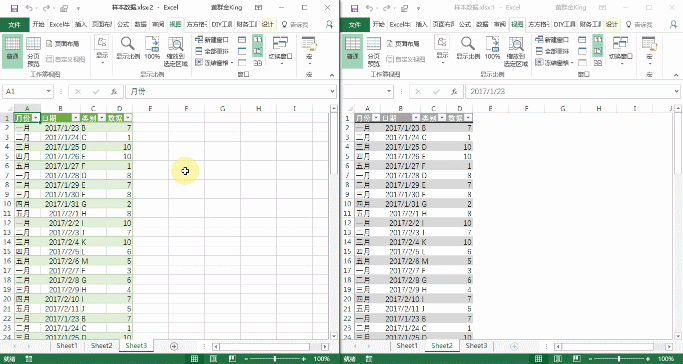Open 文件 tab in xlsx:2 window

[14, 24]
